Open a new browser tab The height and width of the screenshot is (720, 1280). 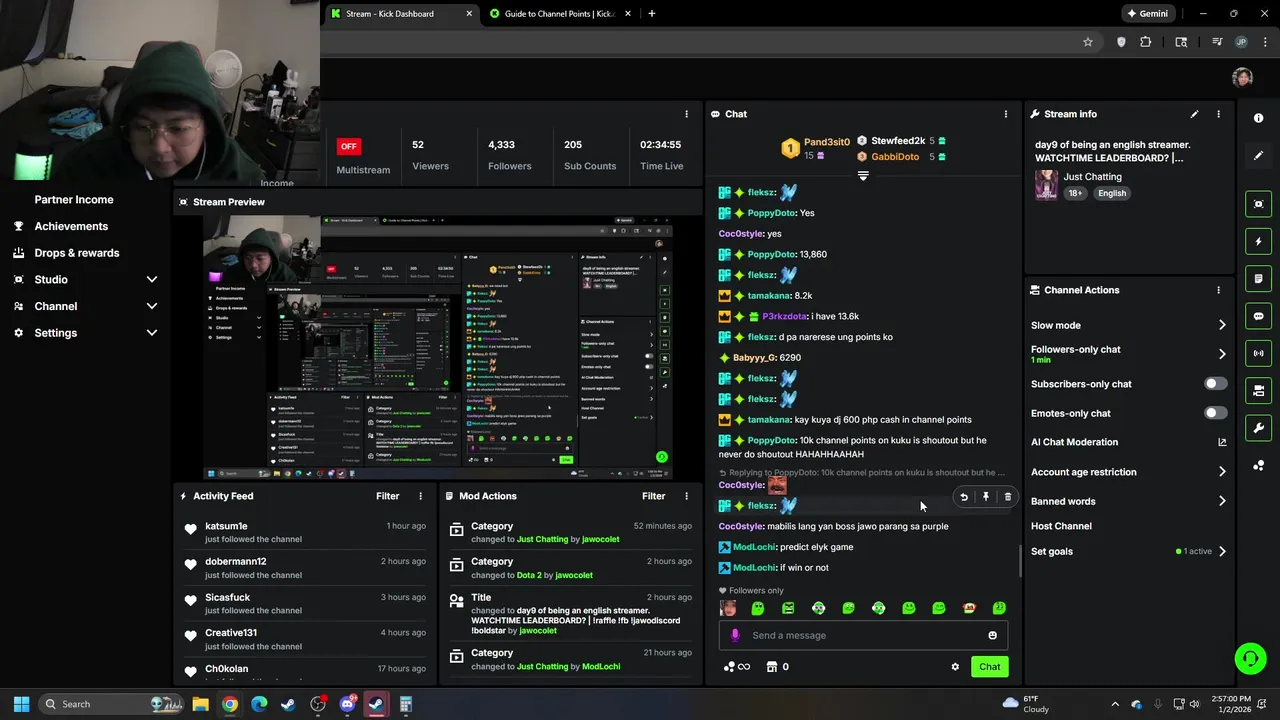[651, 14]
